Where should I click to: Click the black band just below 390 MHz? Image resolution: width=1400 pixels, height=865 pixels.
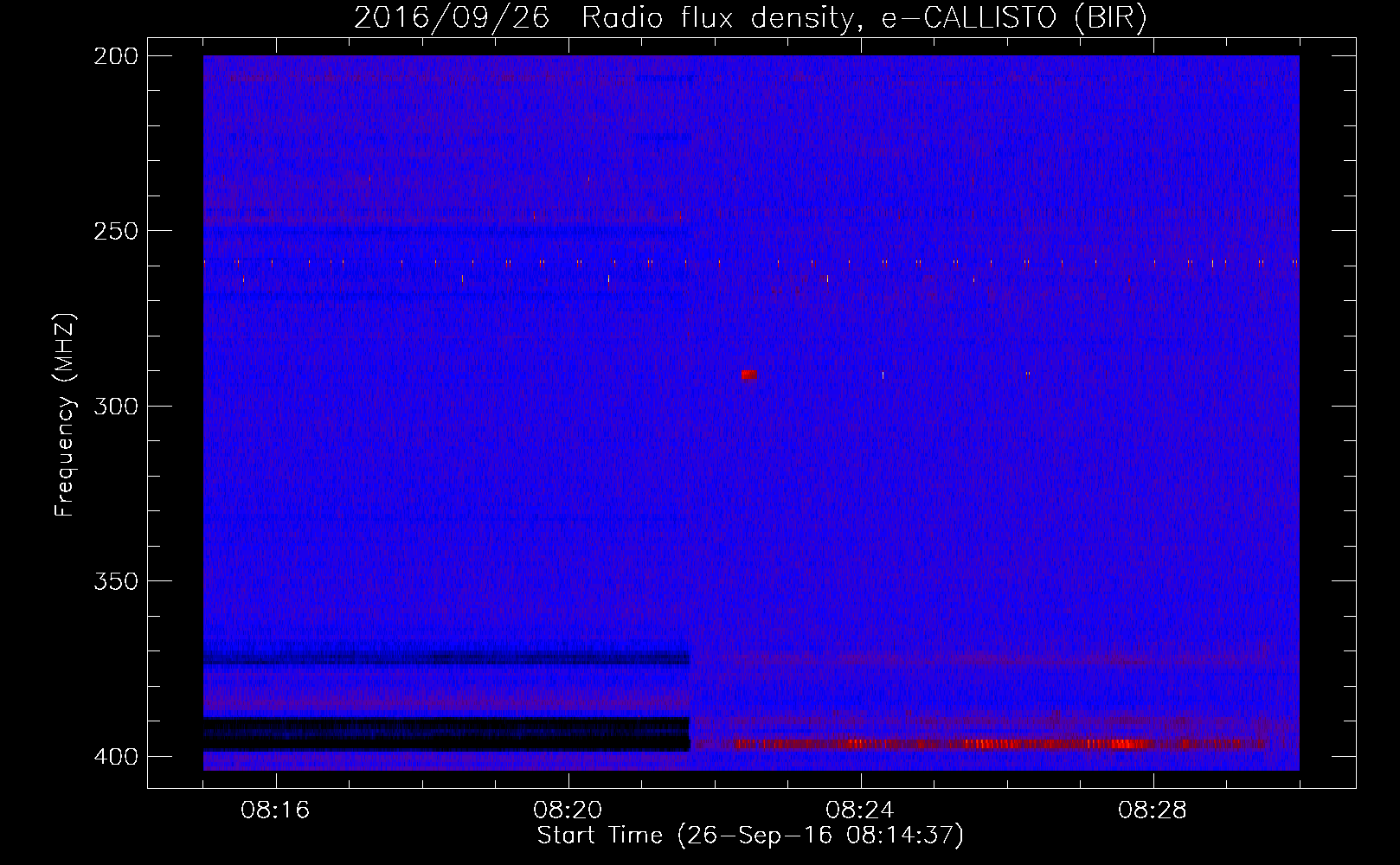(x=446, y=734)
